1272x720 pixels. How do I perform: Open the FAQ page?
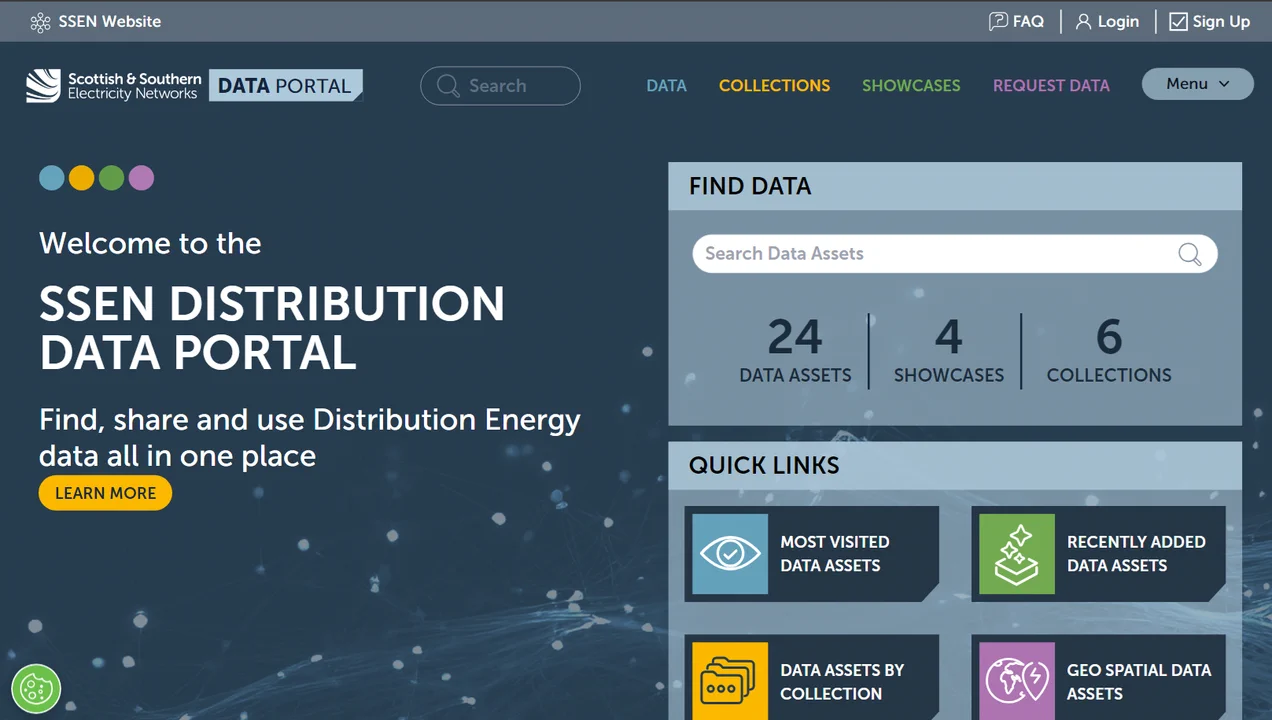1016,22
